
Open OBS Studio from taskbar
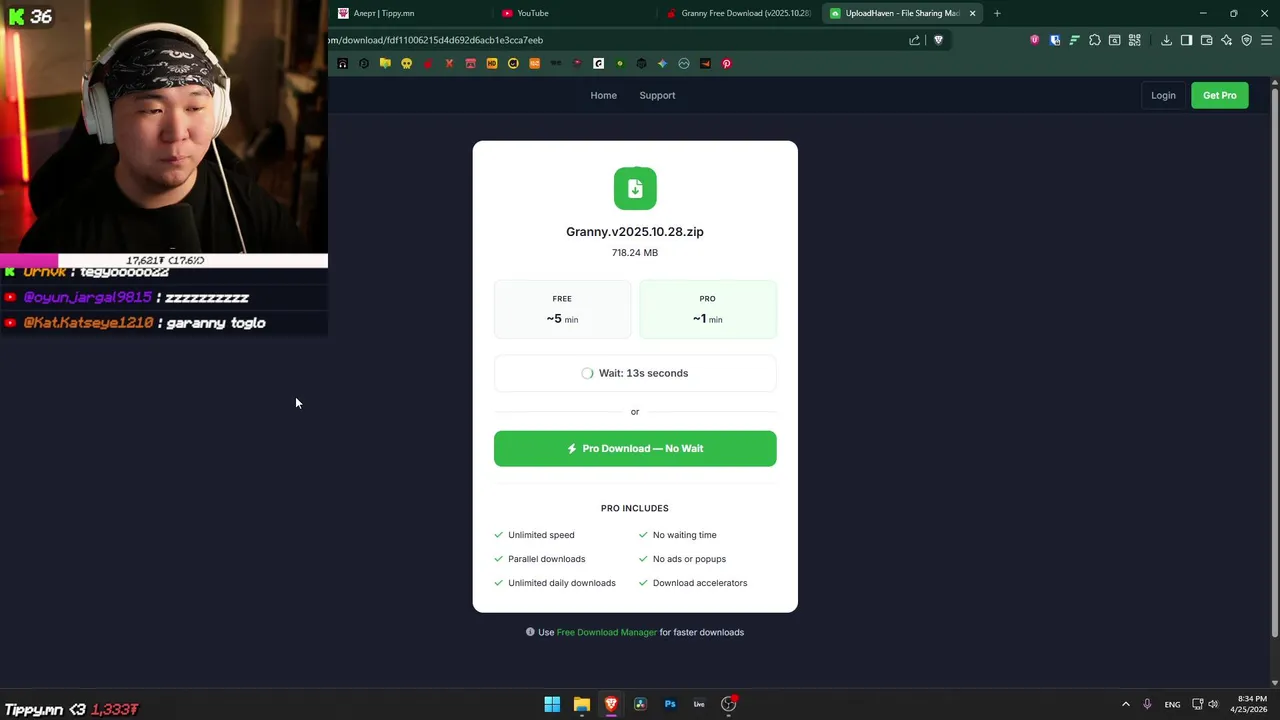point(729,704)
